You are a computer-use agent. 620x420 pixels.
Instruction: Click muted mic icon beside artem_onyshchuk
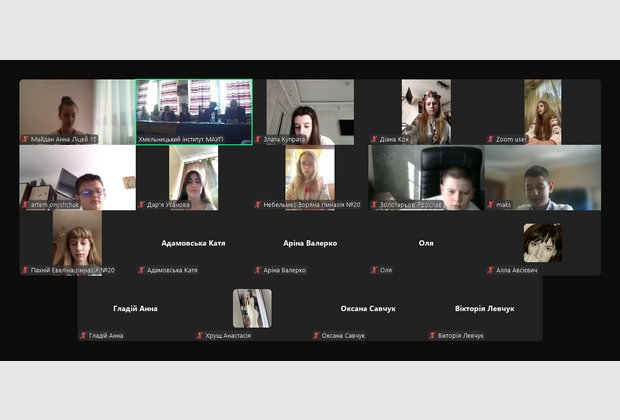(x=25, y=205)
